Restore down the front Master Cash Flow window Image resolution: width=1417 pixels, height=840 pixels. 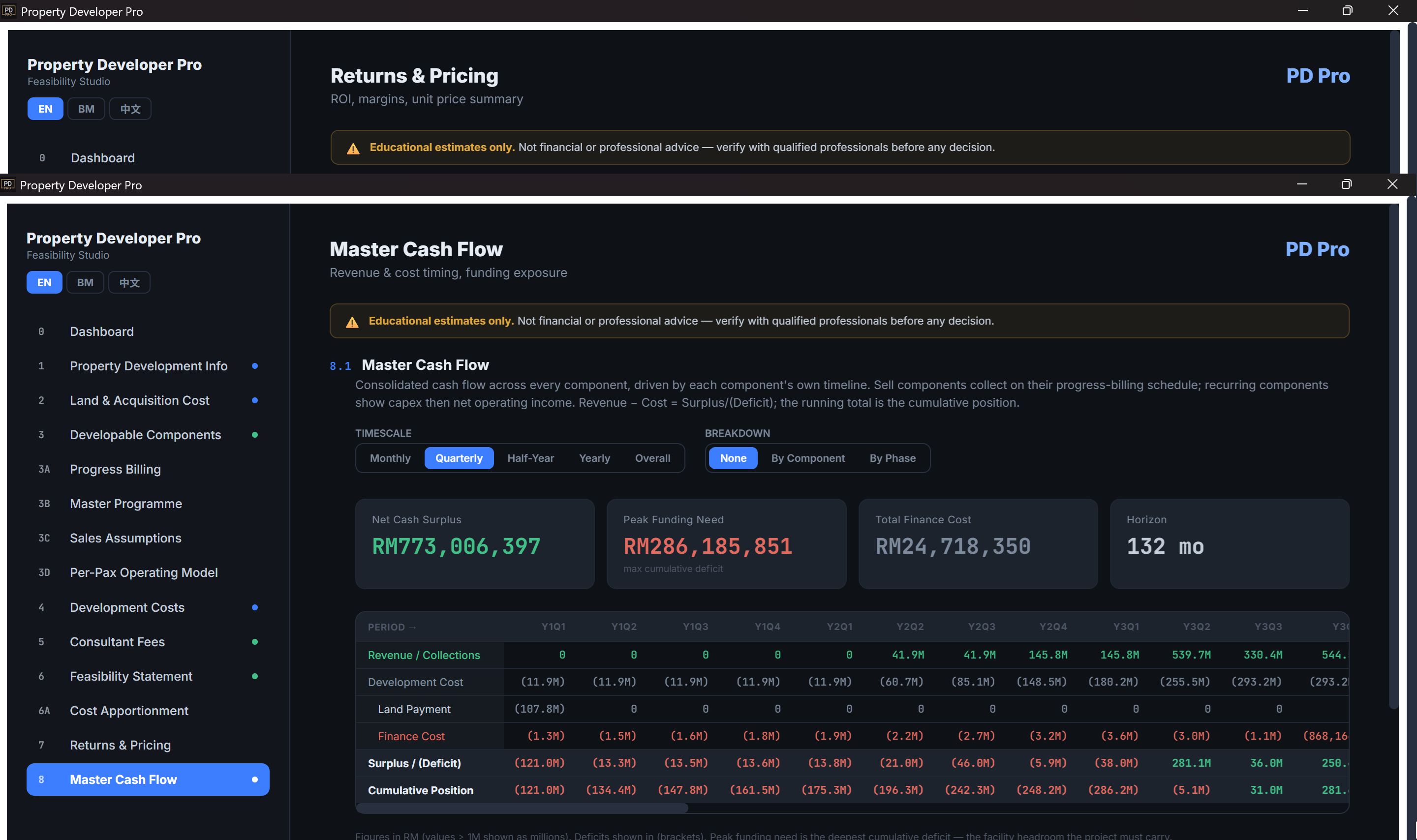coord(1346,184)
